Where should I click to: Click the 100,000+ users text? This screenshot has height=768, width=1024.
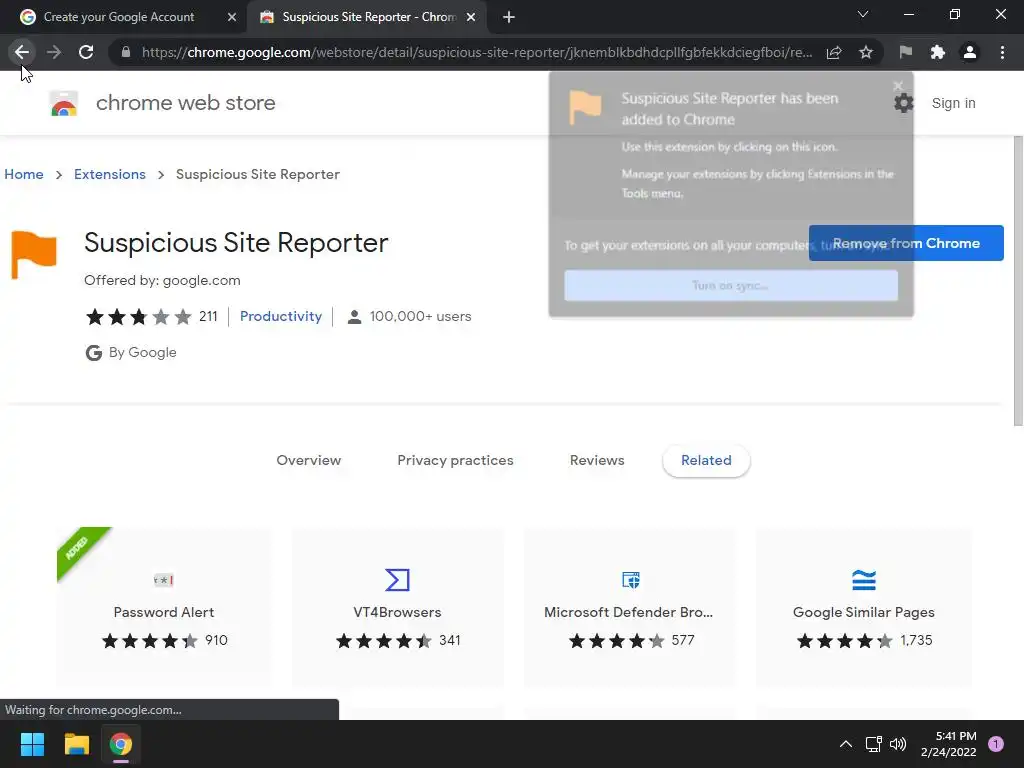[x=421, y=316]
